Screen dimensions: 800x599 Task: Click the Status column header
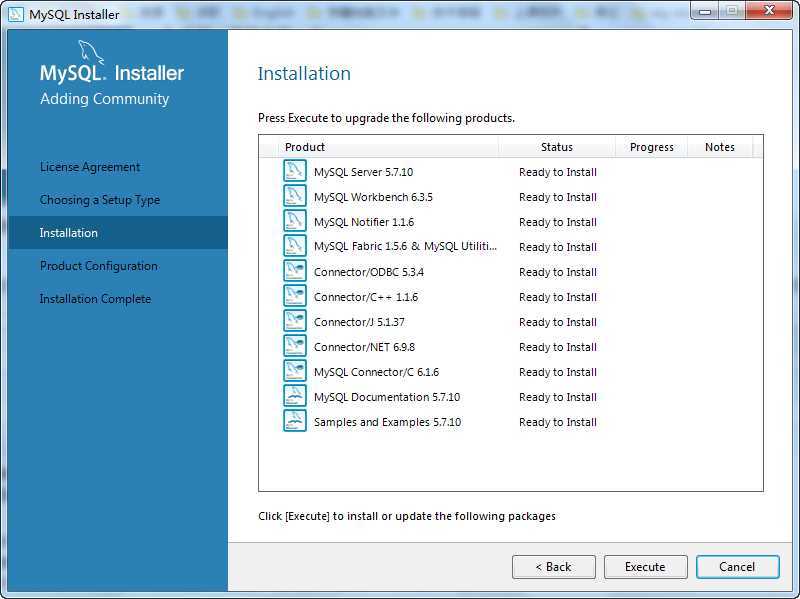pos(557,147)
